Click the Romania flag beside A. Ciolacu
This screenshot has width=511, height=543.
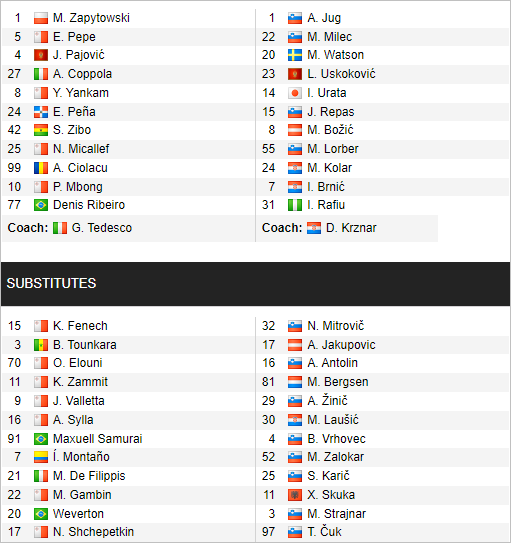[41, 168]
